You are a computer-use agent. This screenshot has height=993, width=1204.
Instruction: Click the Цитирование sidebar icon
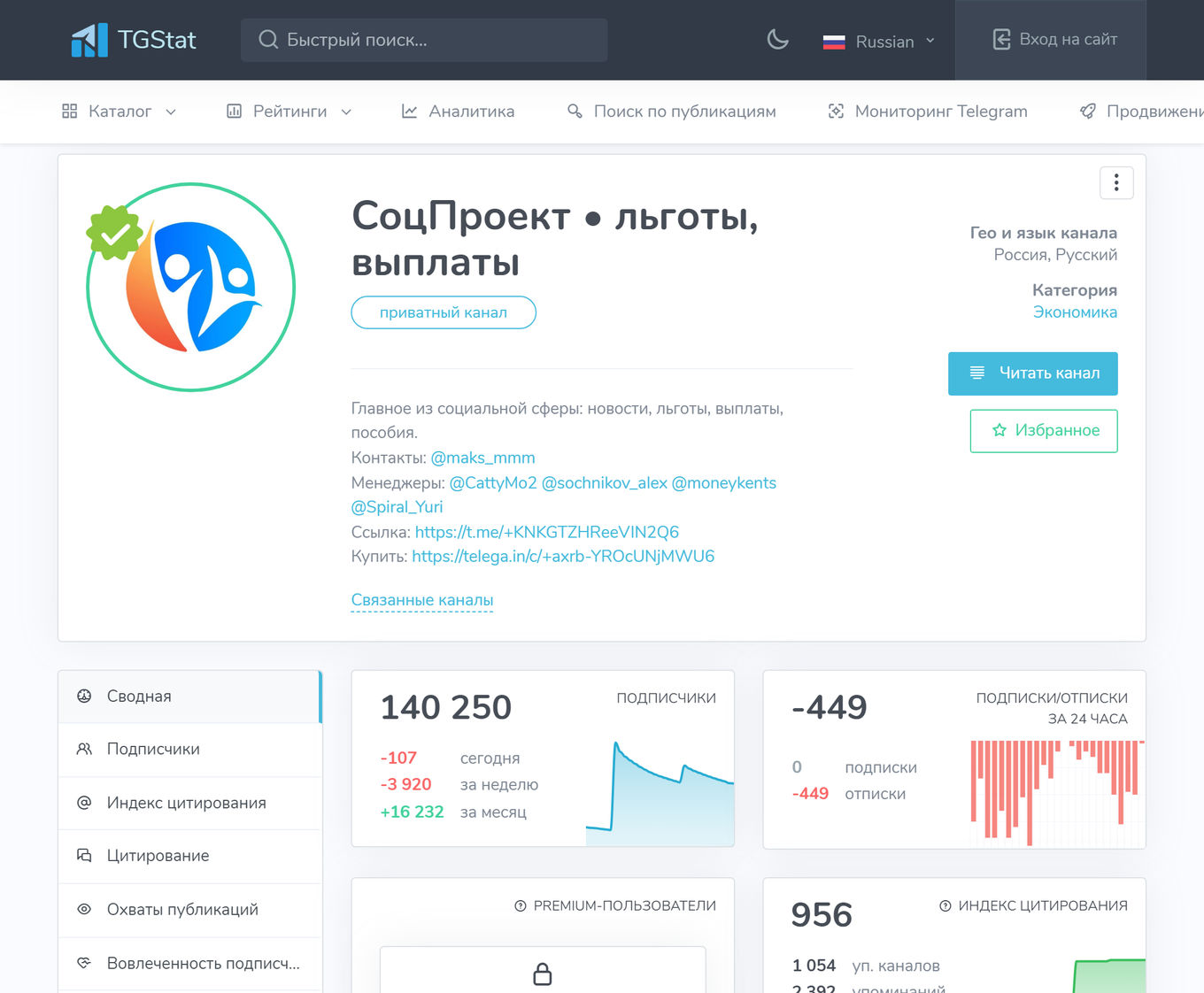[83, 856]
